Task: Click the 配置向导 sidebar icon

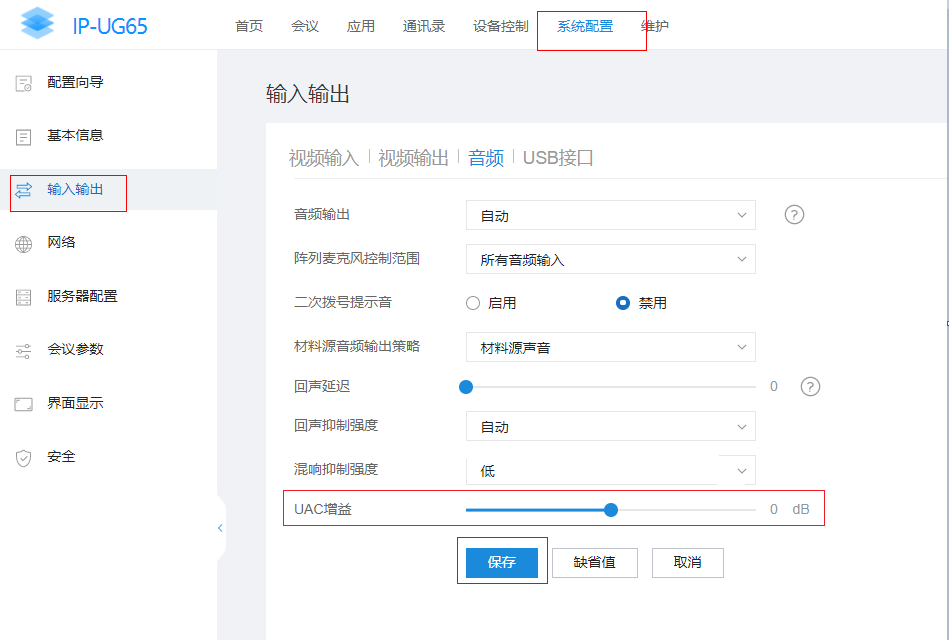Action: 24,83
